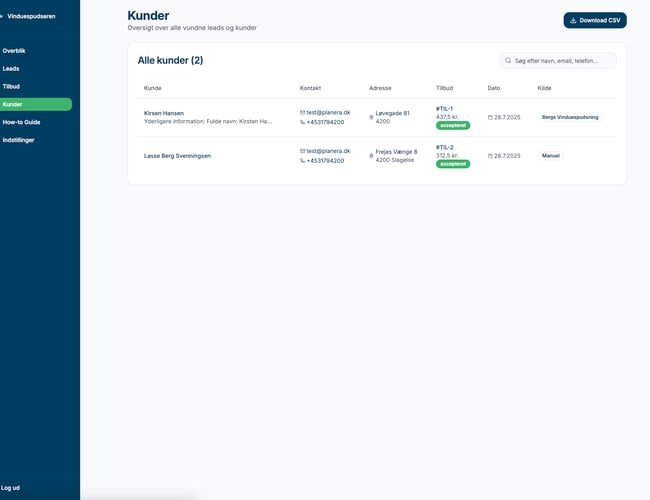Open Indstillinger settings page

[x=19, y=140]
